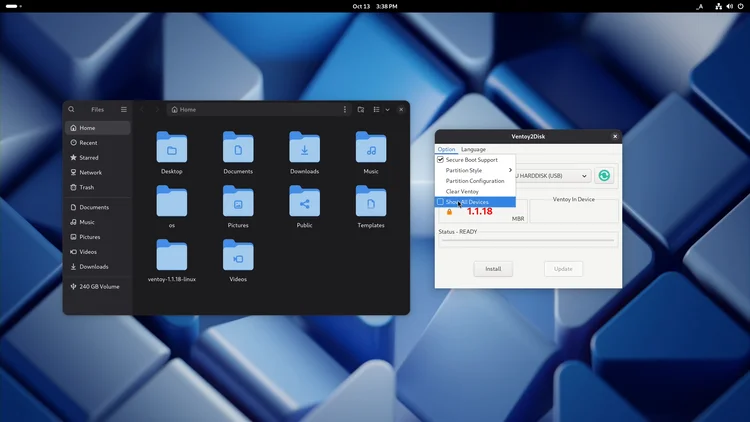Open the clock and date in top bar

point(375,6)
